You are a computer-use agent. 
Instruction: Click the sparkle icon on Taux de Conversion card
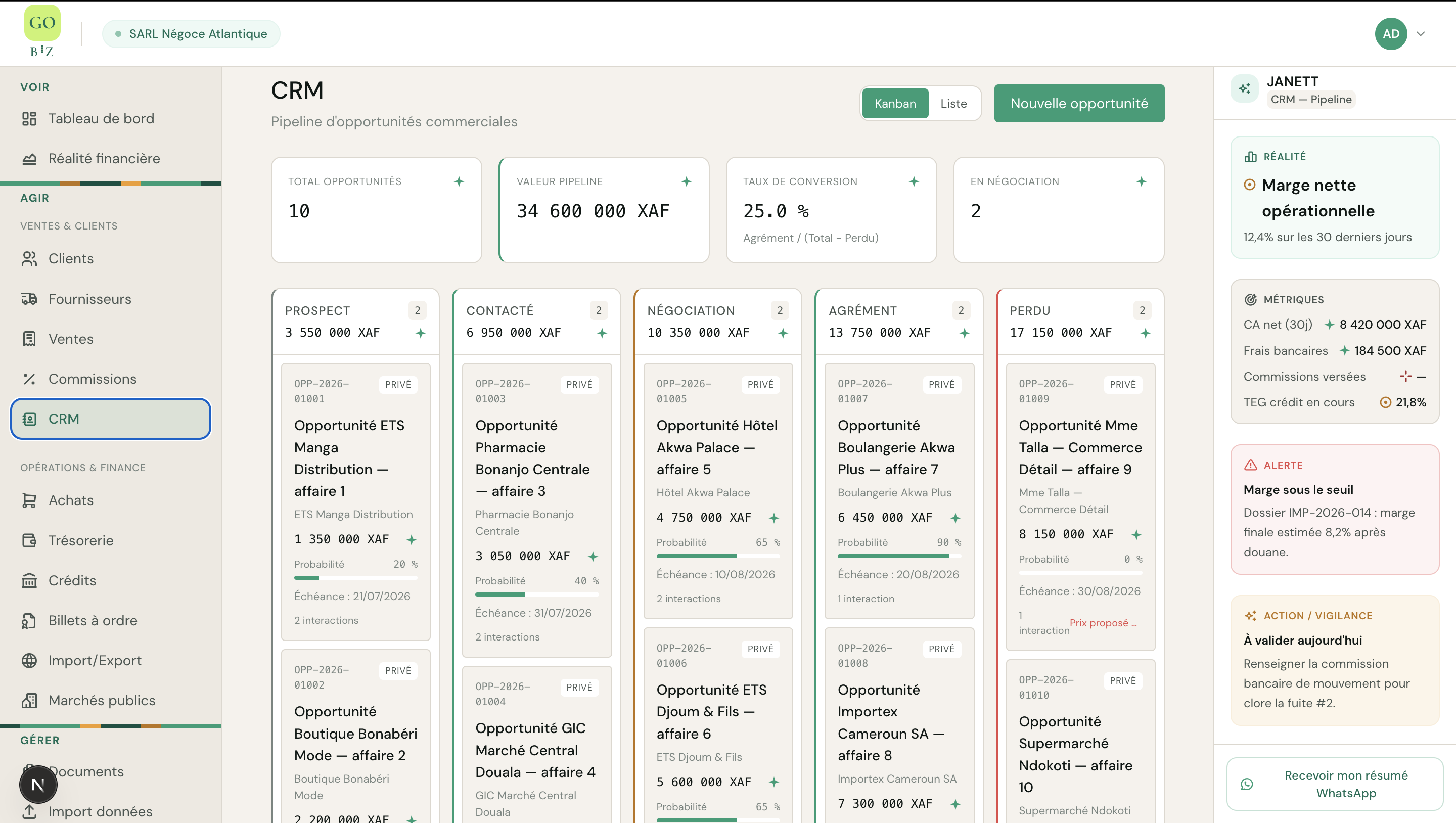click(914, 181)
